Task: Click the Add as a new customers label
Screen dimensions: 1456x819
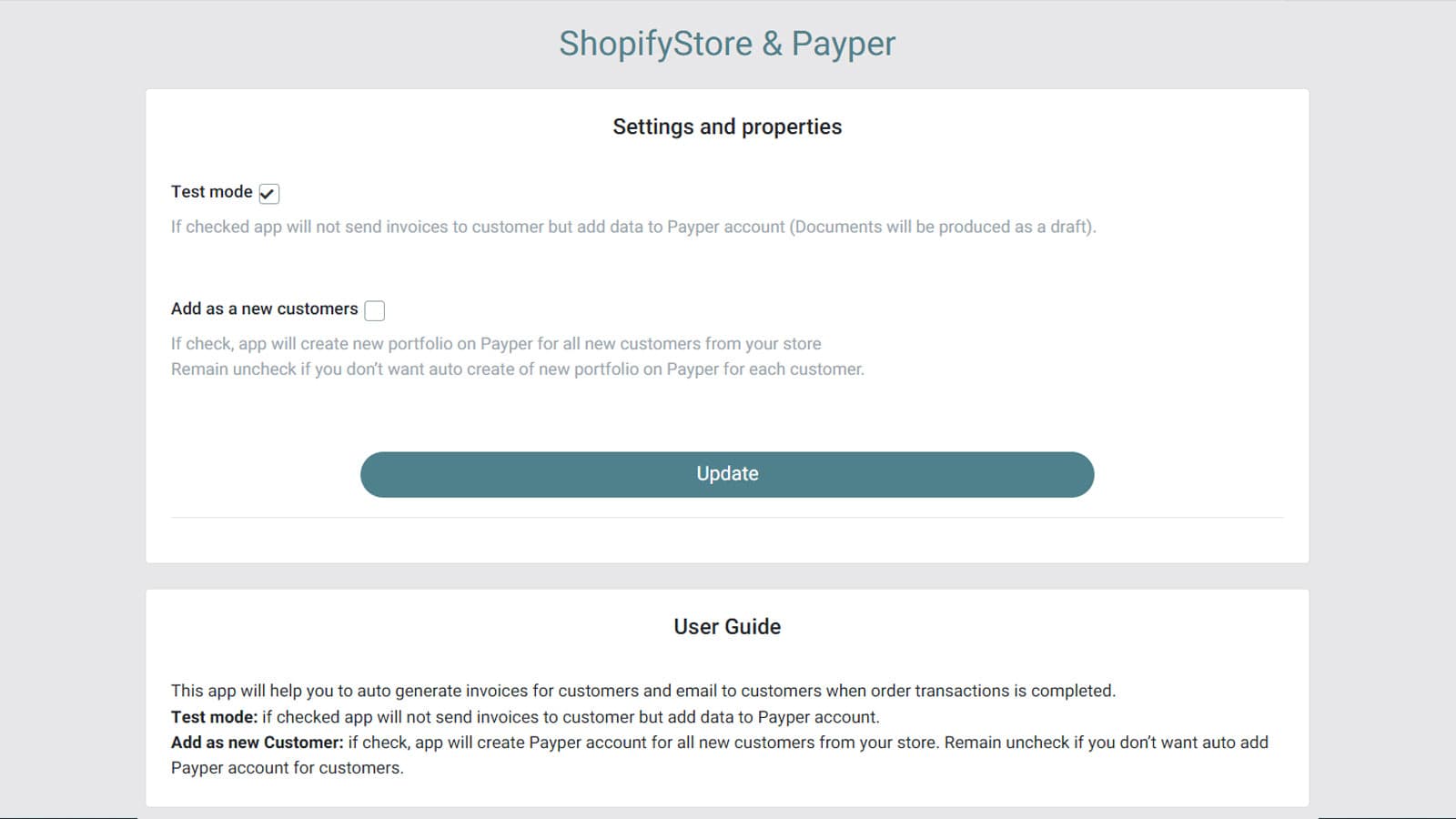Action: [x=263, y=308]
